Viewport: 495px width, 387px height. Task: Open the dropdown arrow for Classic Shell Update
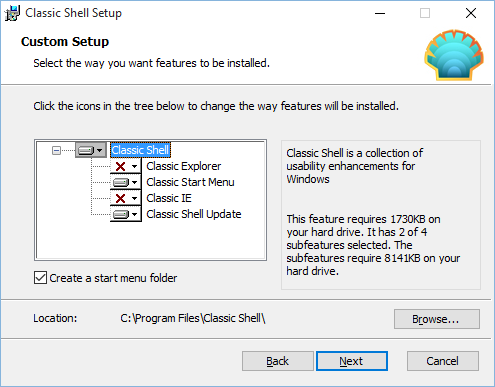click(x=134, y=214)
